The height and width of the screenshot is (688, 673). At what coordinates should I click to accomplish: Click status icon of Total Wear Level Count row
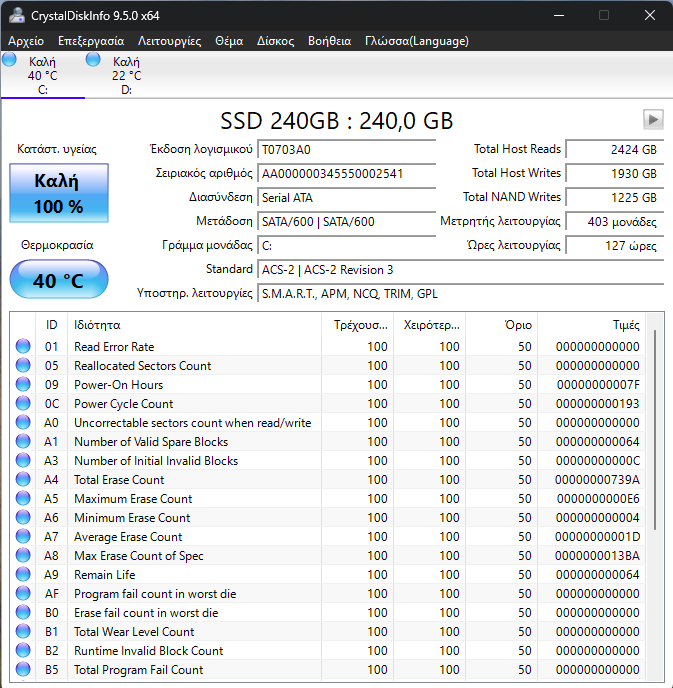[23, 631]
